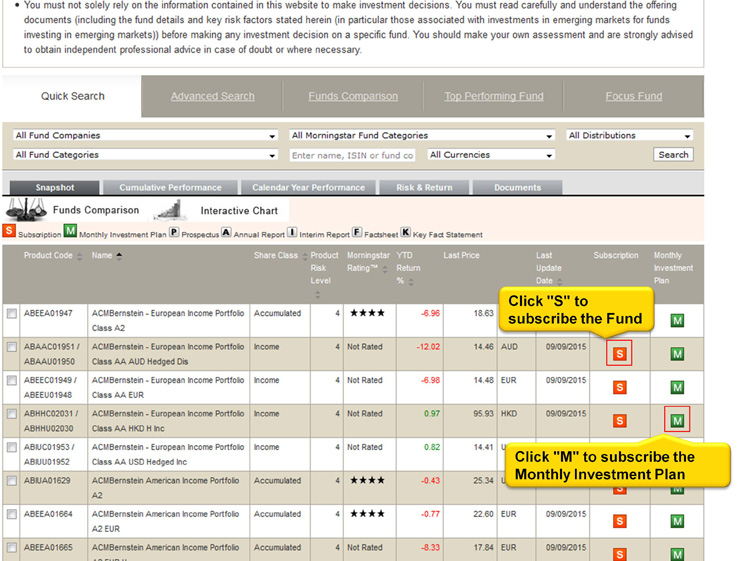Click Monthly Plan M icon for ABEEA01664 row
This screenshot has height=561, width=748.
point(677,521)
